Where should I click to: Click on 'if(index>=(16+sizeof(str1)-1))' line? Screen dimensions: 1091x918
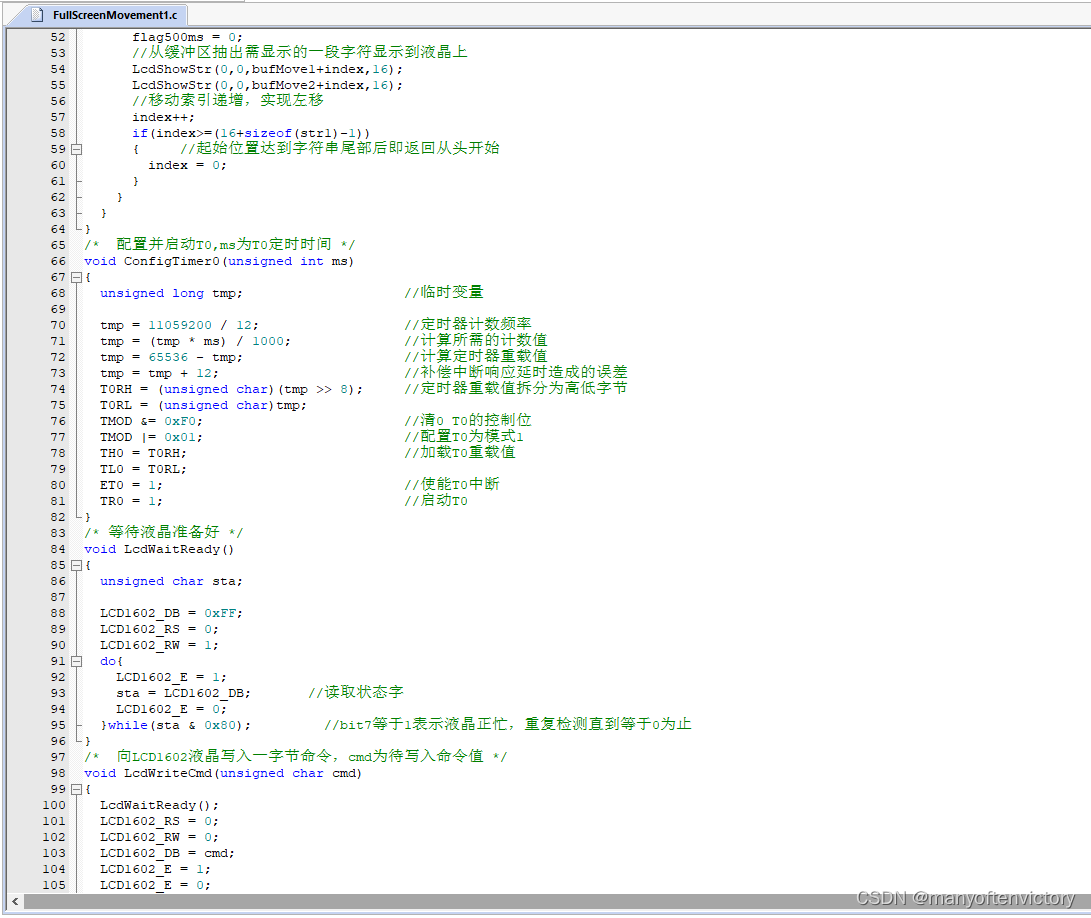point(251,133)
